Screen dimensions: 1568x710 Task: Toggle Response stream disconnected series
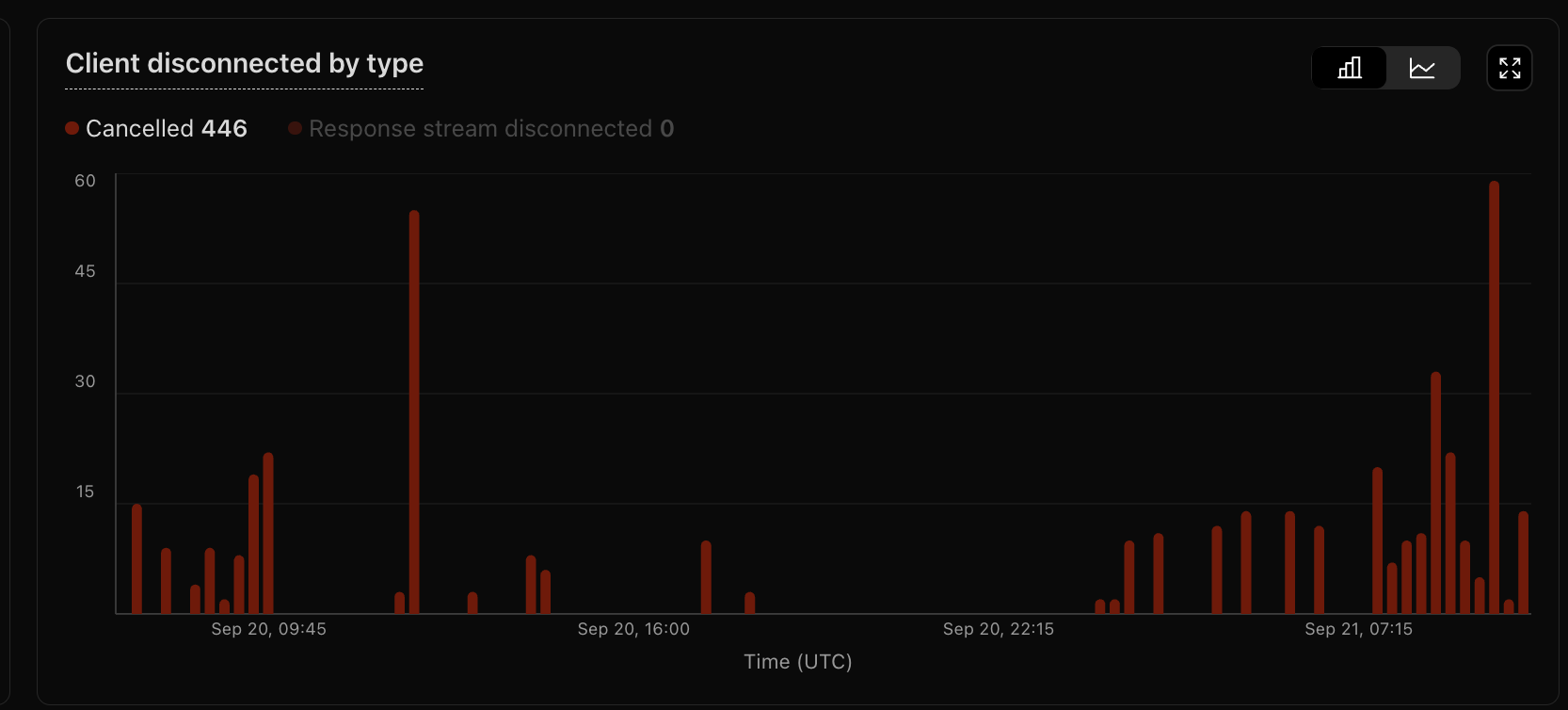[480, 129]
